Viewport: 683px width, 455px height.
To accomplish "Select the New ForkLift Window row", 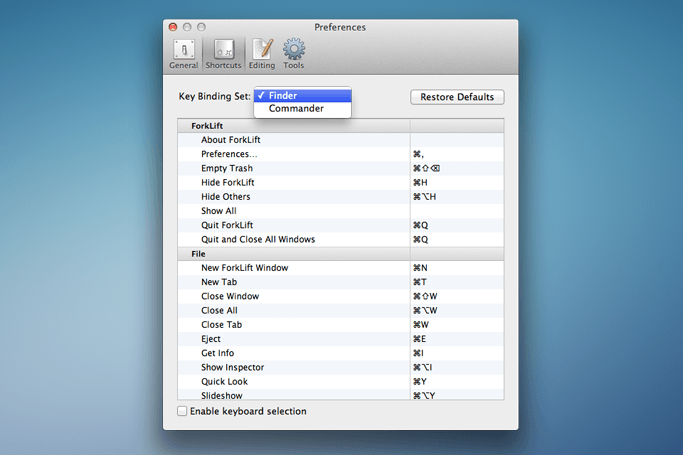I will [x=341, y=268].
